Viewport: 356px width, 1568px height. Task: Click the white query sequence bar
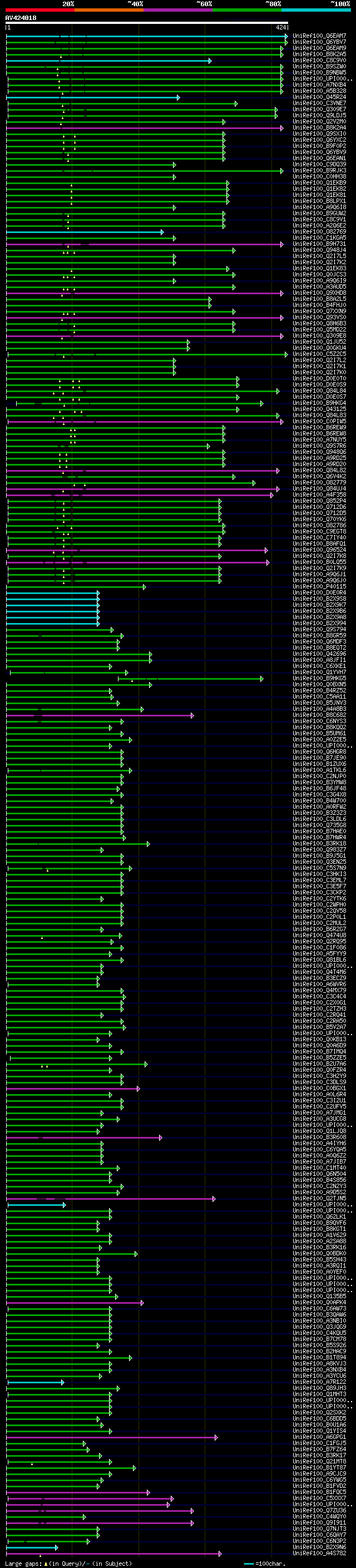pyautogui.click(x=147, y=23)
